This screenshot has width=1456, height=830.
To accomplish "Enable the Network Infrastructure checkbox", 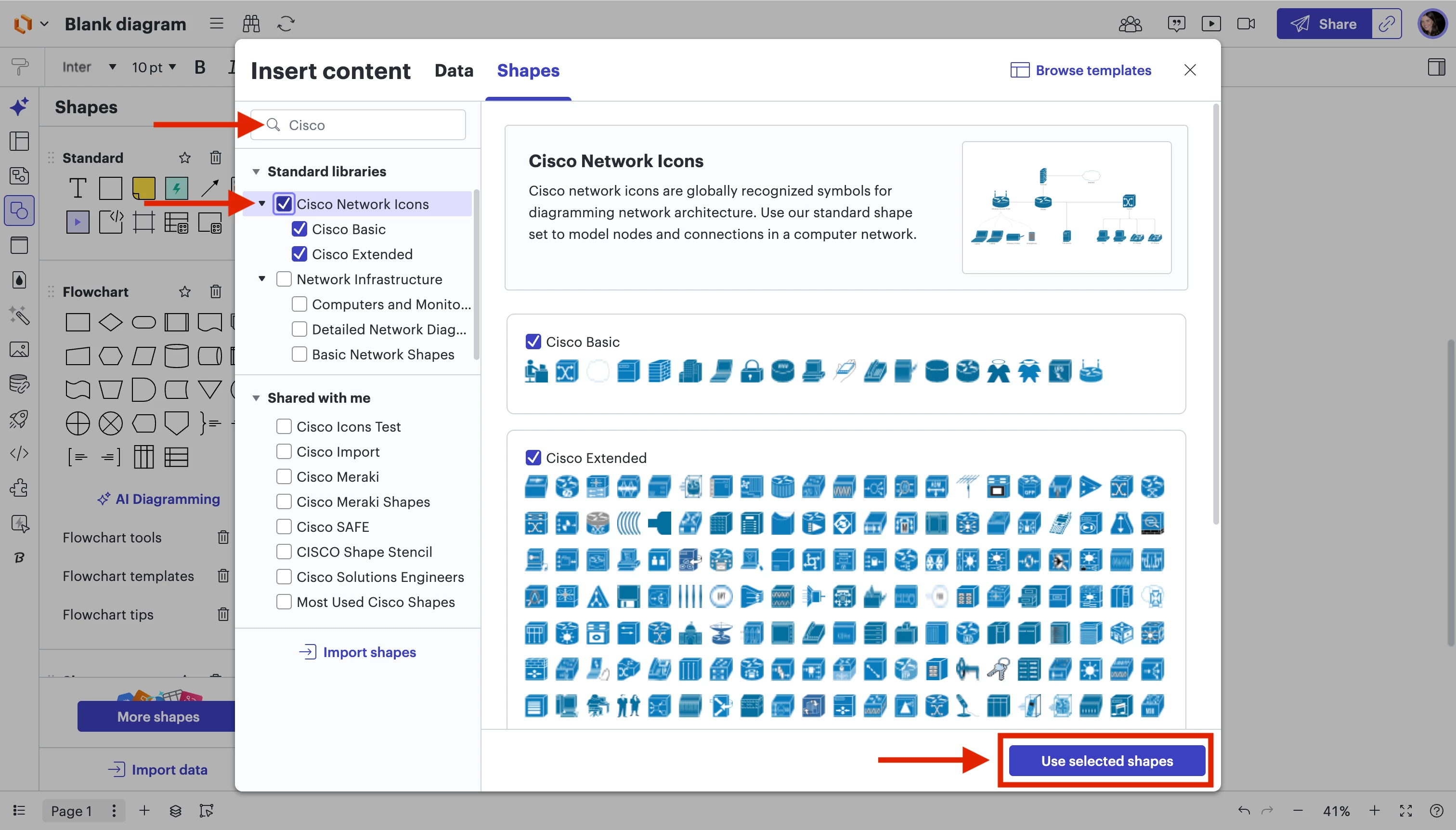I will click(x=284, y=279).
